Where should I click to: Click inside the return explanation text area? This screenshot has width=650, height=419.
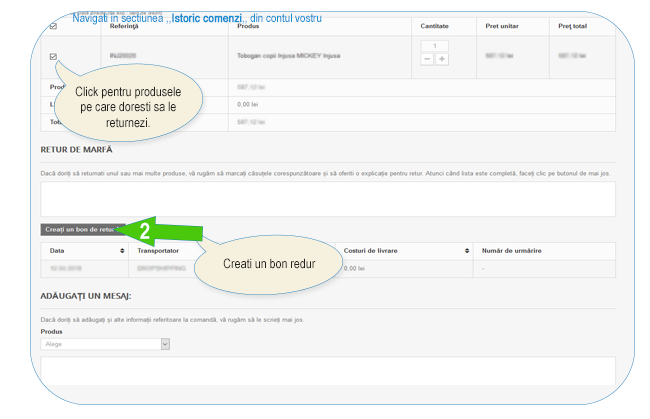click(x=326, y=198)
